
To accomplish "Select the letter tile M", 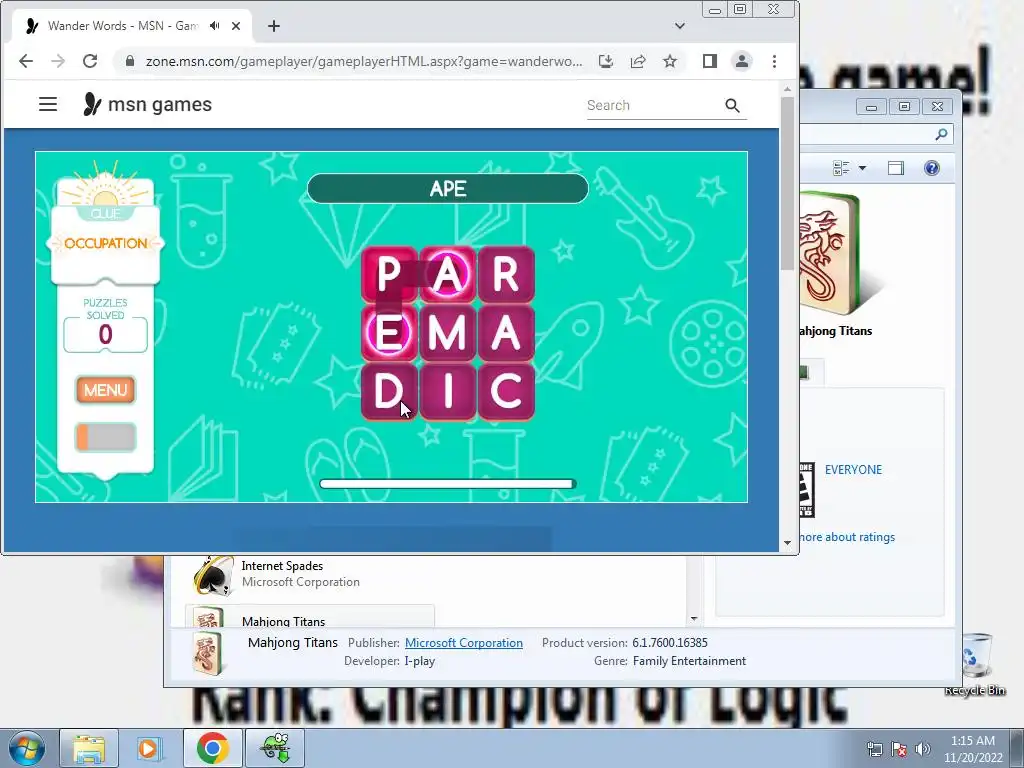I will 447,333.
